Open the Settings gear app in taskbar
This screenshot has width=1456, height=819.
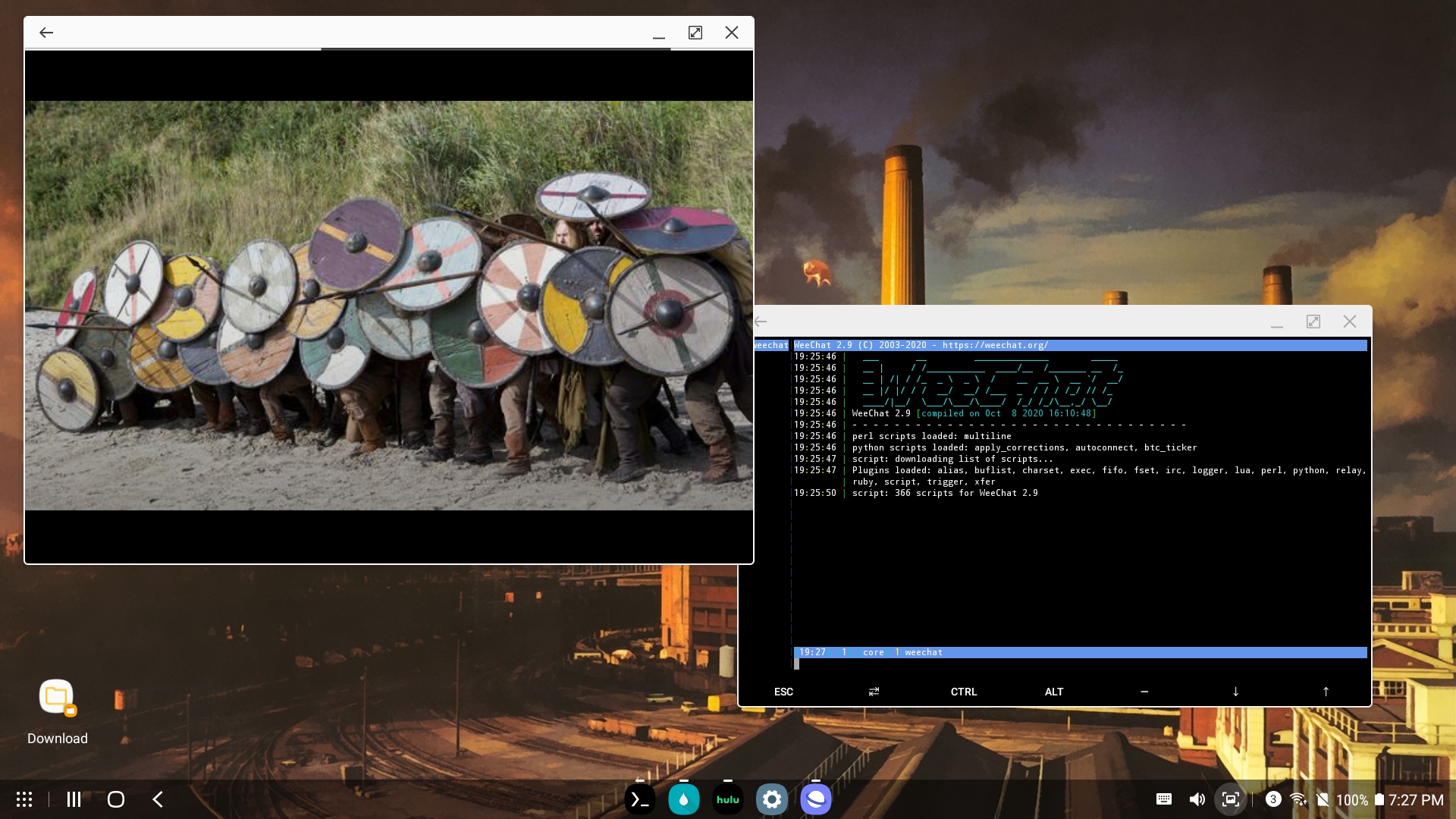[x=772, y=799]
